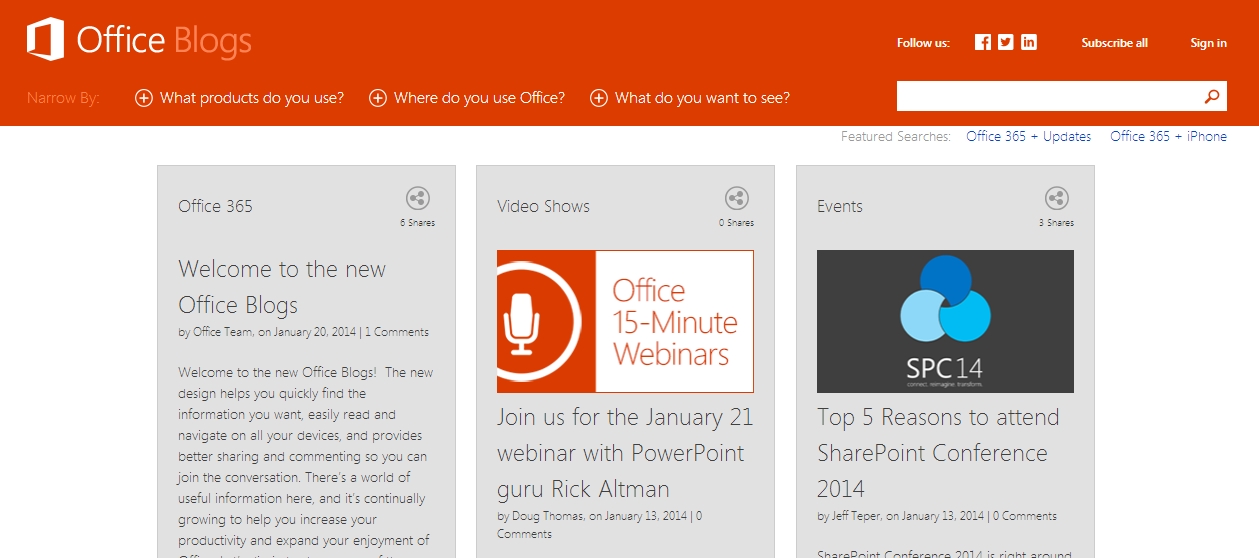The width and height of the screenshot is (1259, 558).
Task: Open the Office 365 category heading
Action: pyautogui.click(x=215, y=206)
